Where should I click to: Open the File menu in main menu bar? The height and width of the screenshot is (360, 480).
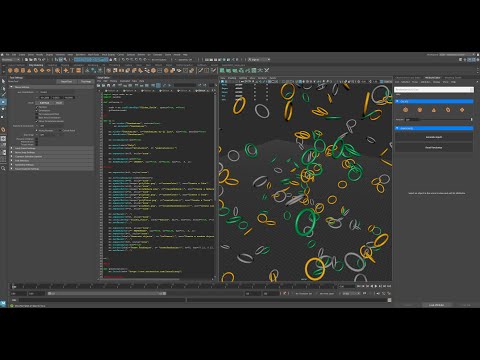point(7,55)
